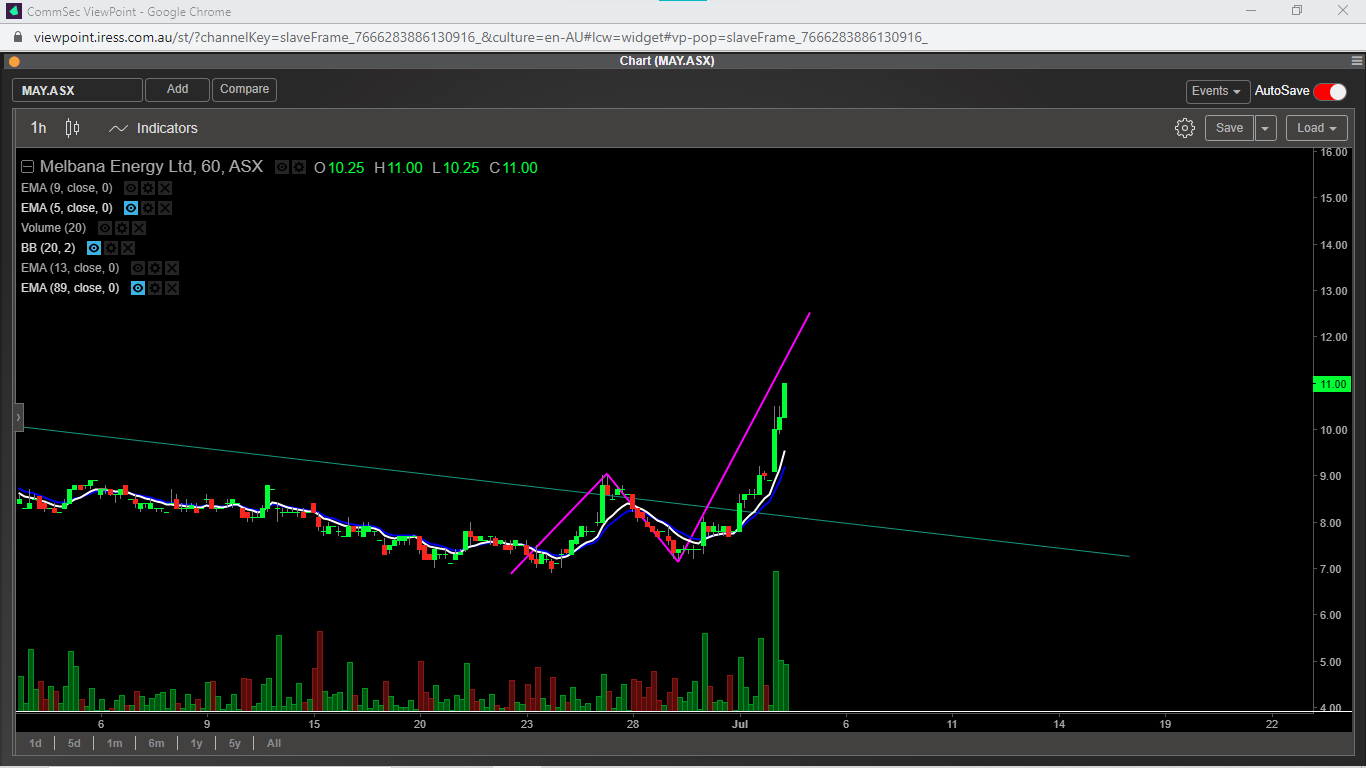Image resolution: width=1366 pixels, height=768 pixels.
Task: Open the candlestick chart type selector
Action: tap(72, 128)
